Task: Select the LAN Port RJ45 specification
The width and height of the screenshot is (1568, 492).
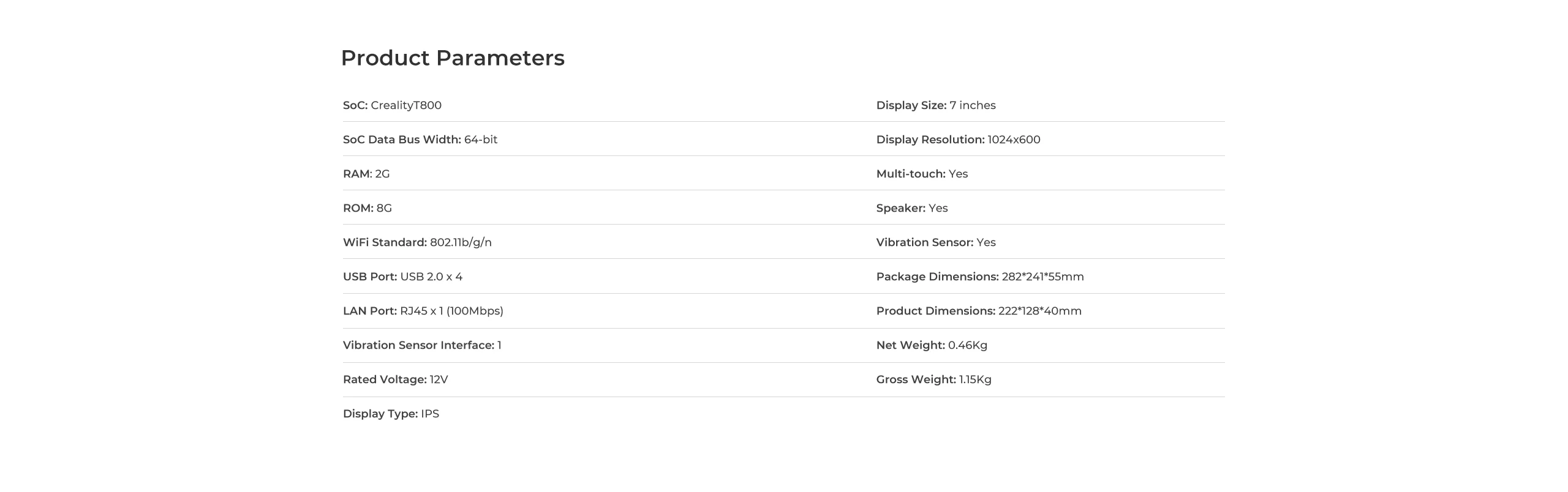Action: 423,311
